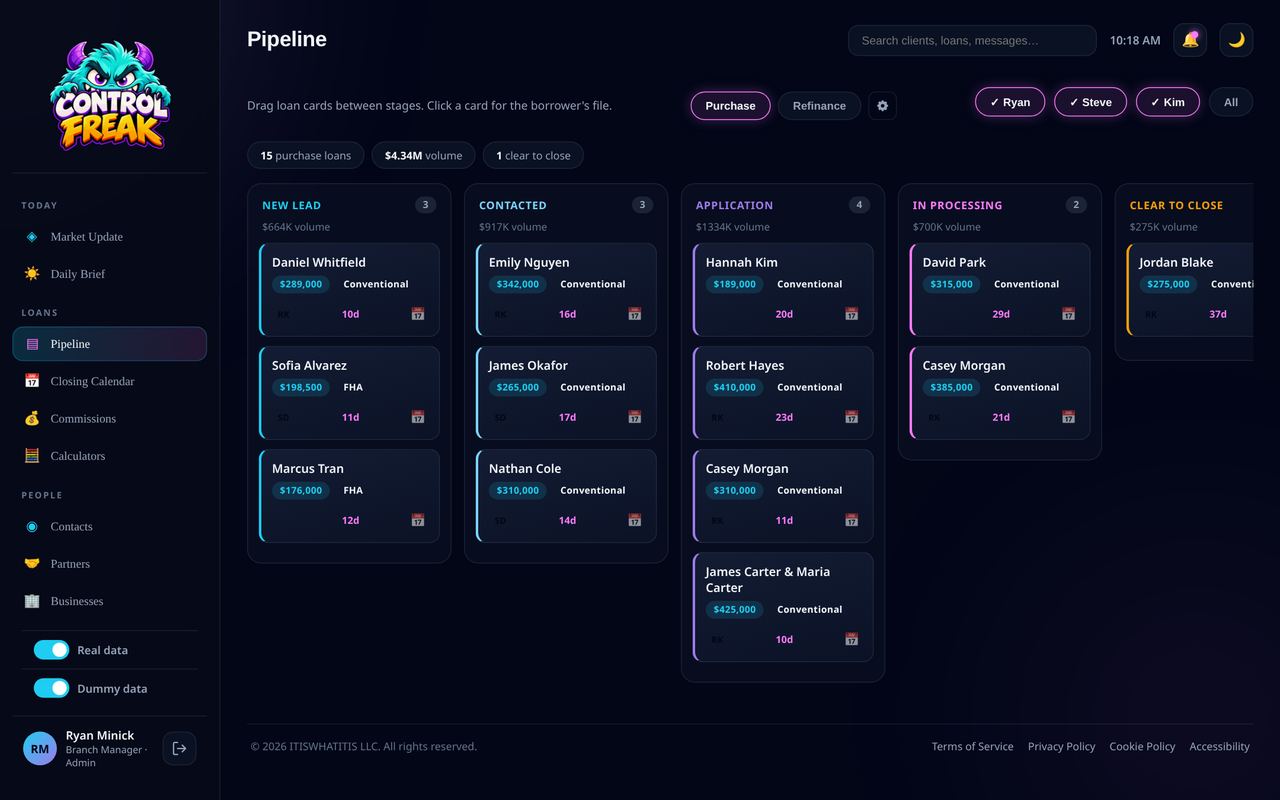
Task: Uncheck the Steve filter chip
Action: (x=1090, y=102)
